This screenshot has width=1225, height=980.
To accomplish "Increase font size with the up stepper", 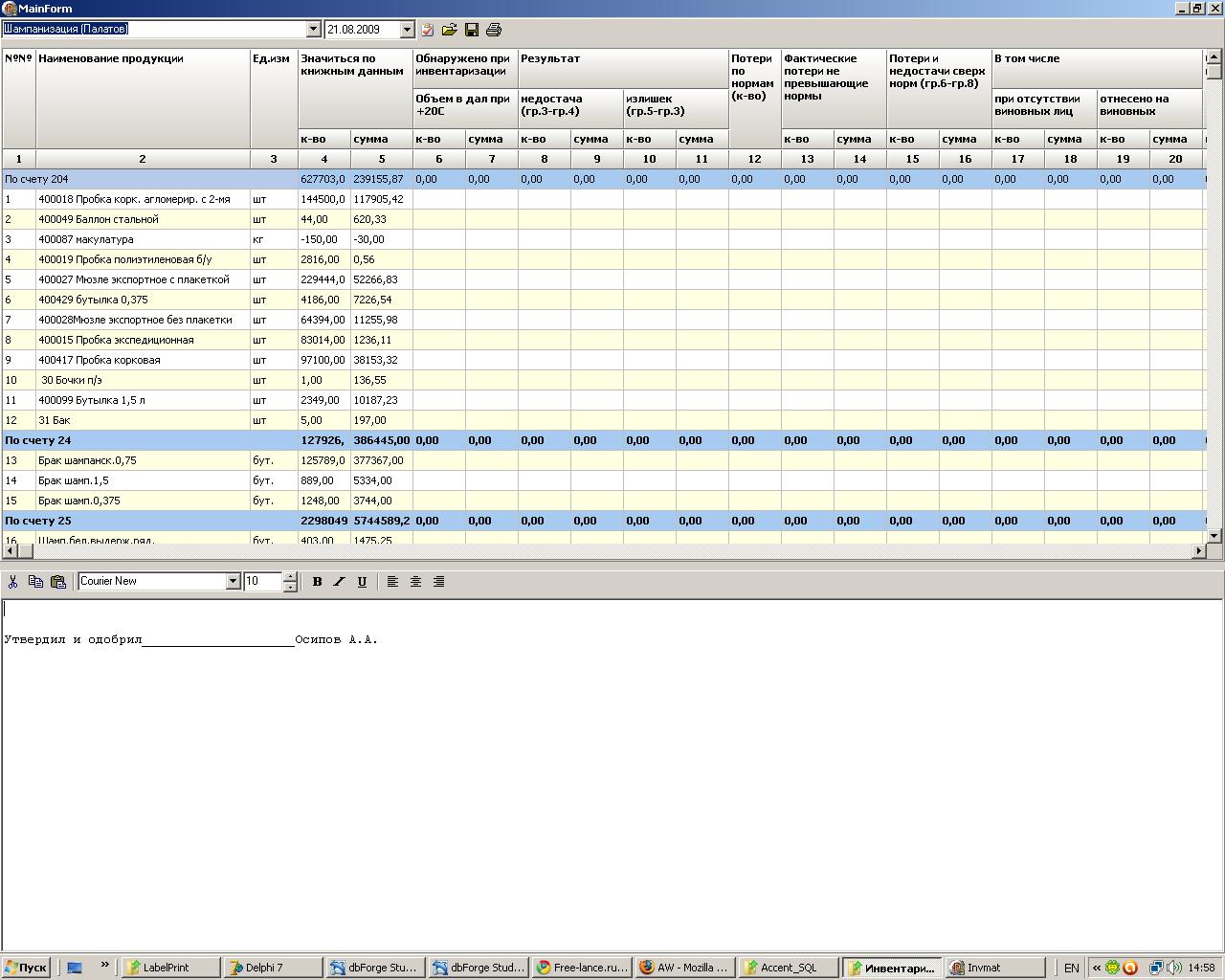I will click(x=290, y=576).
